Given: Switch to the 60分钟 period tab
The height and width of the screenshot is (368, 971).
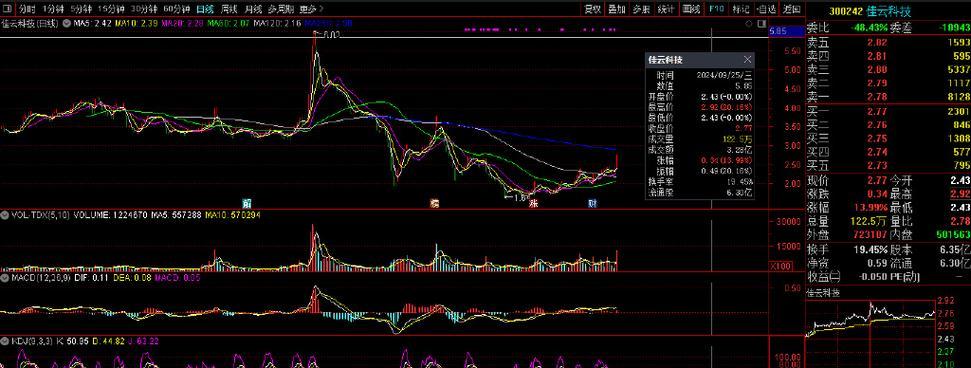Looking at the screenshot, I should point(176,9).
